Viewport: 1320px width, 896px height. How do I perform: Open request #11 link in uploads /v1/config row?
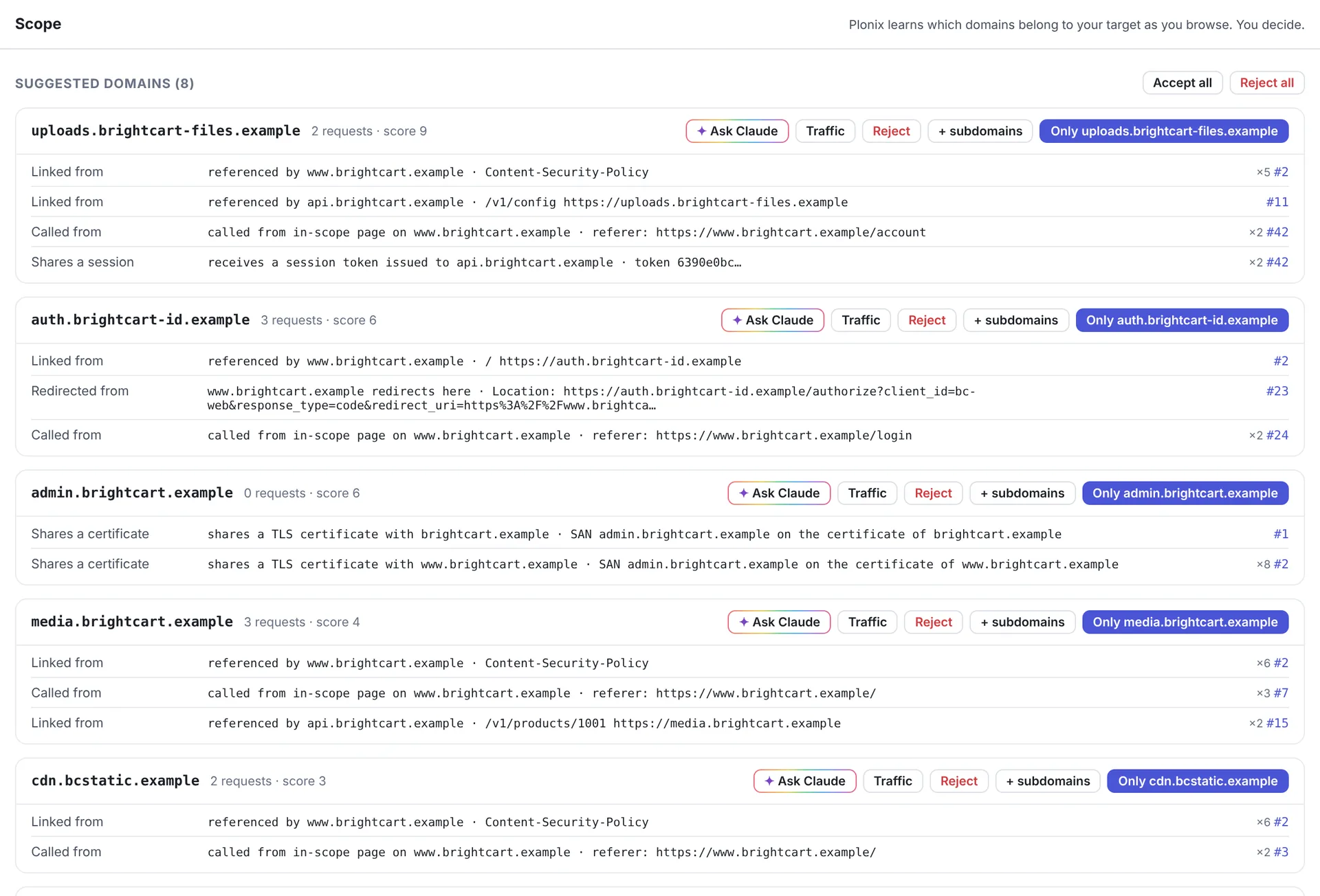click(x=1277, y=202)
